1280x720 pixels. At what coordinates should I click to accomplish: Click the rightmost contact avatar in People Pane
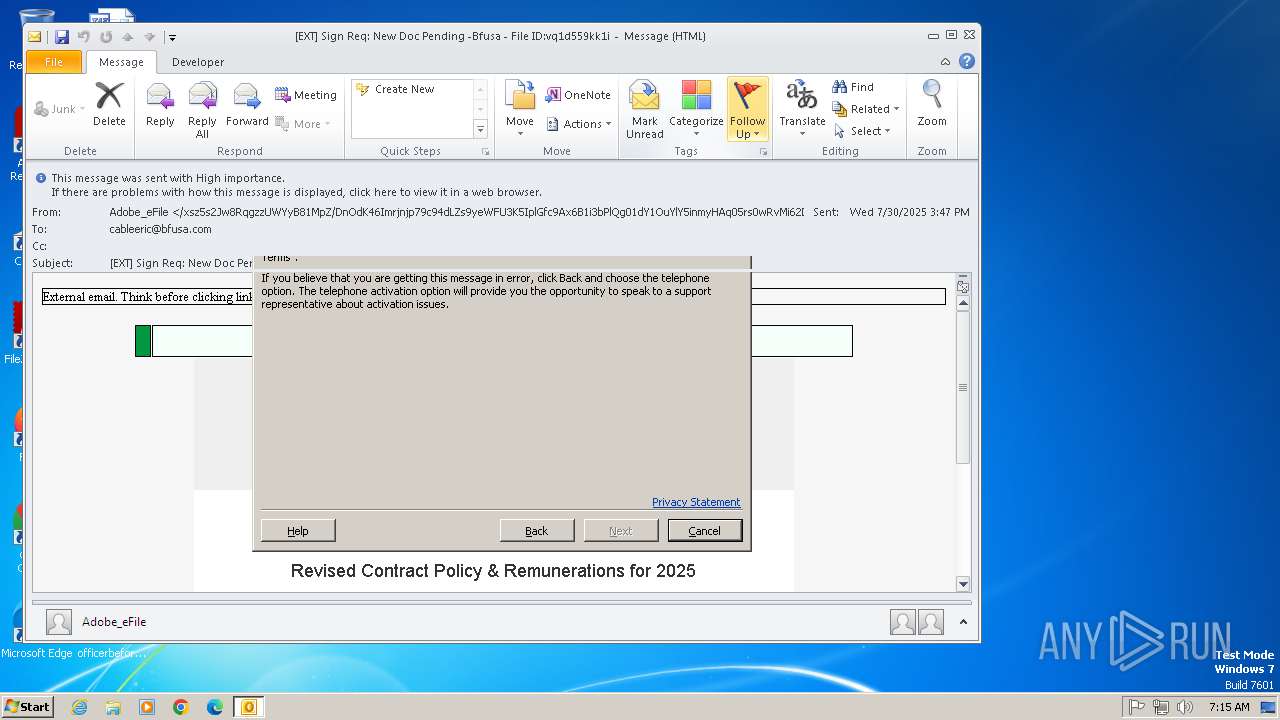point(931,622)
